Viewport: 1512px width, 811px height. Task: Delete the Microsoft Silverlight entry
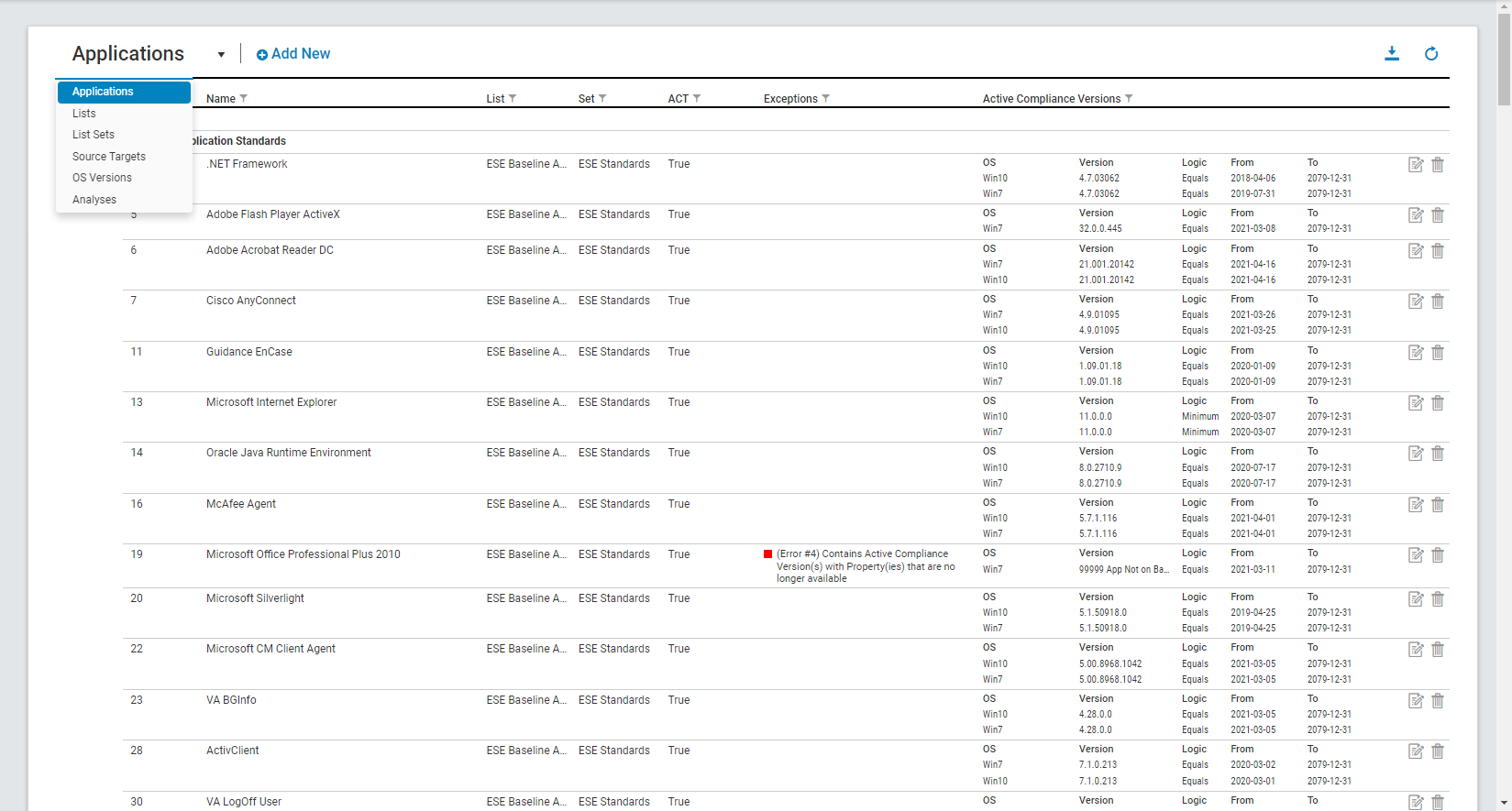1438,599
